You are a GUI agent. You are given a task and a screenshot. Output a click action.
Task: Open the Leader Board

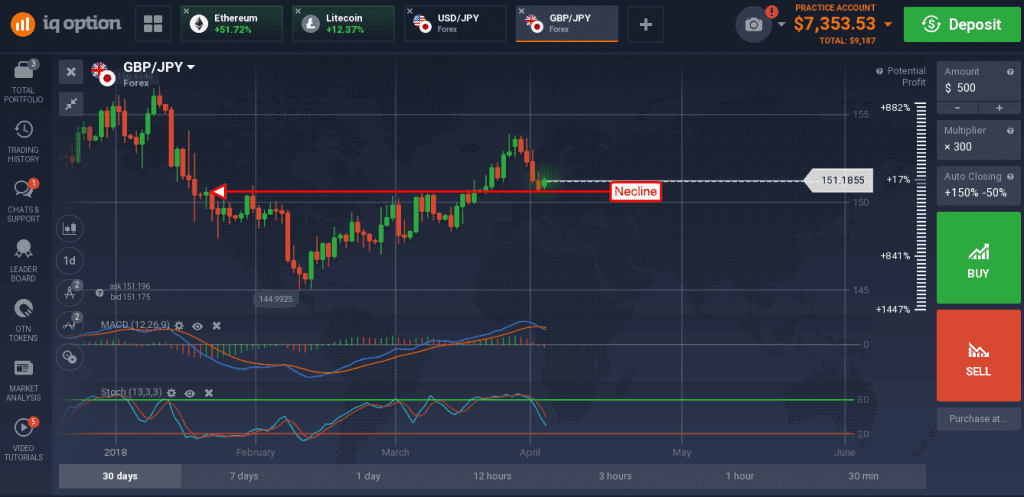click(24, 259)
